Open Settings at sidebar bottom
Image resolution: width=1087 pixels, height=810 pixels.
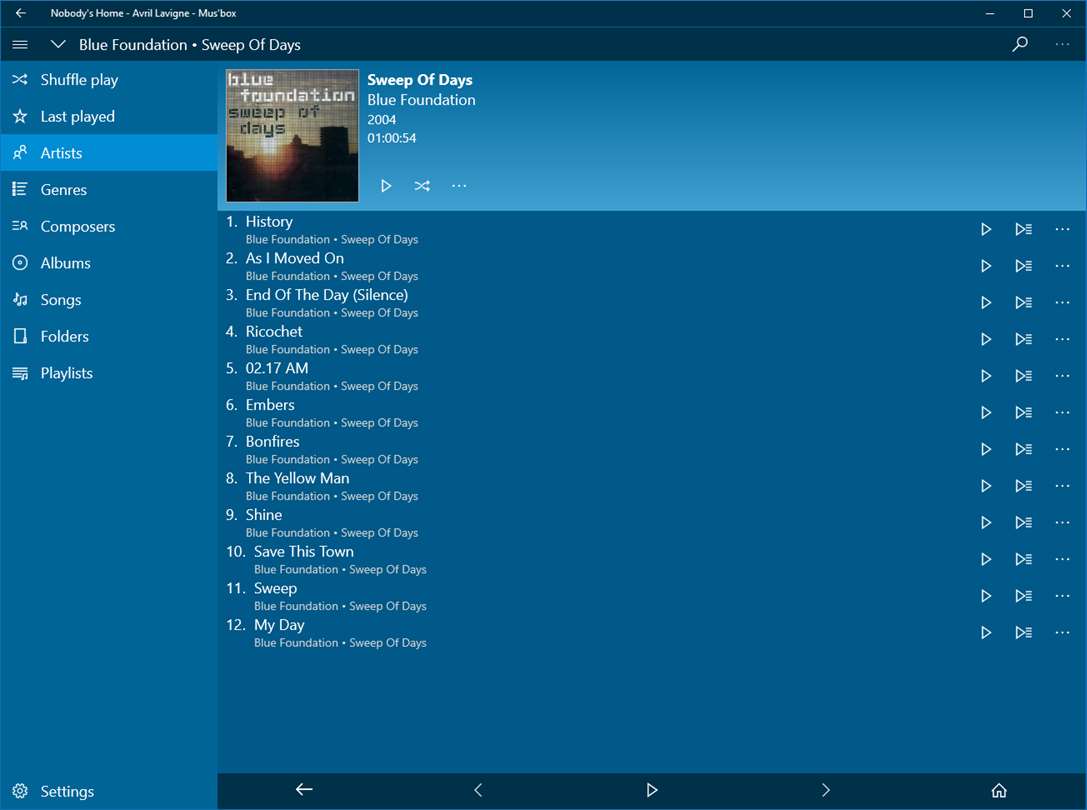point(109,791)
